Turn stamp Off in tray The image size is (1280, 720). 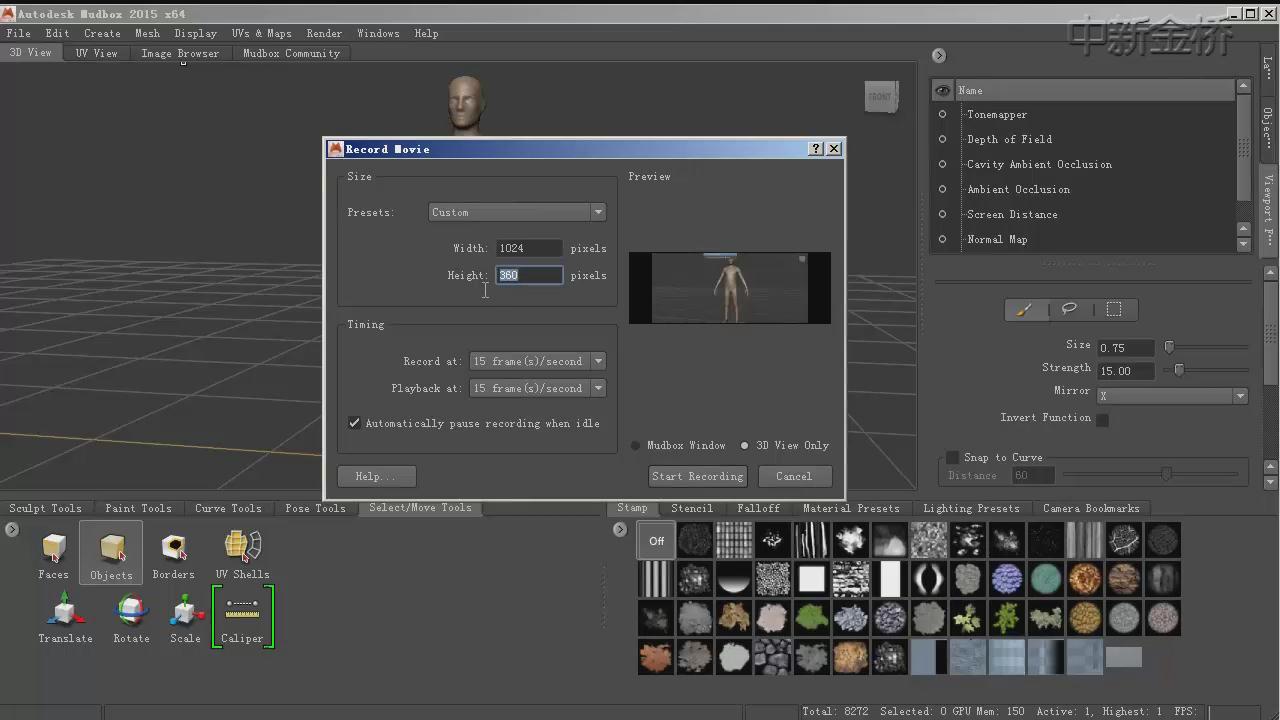(656, 541)
